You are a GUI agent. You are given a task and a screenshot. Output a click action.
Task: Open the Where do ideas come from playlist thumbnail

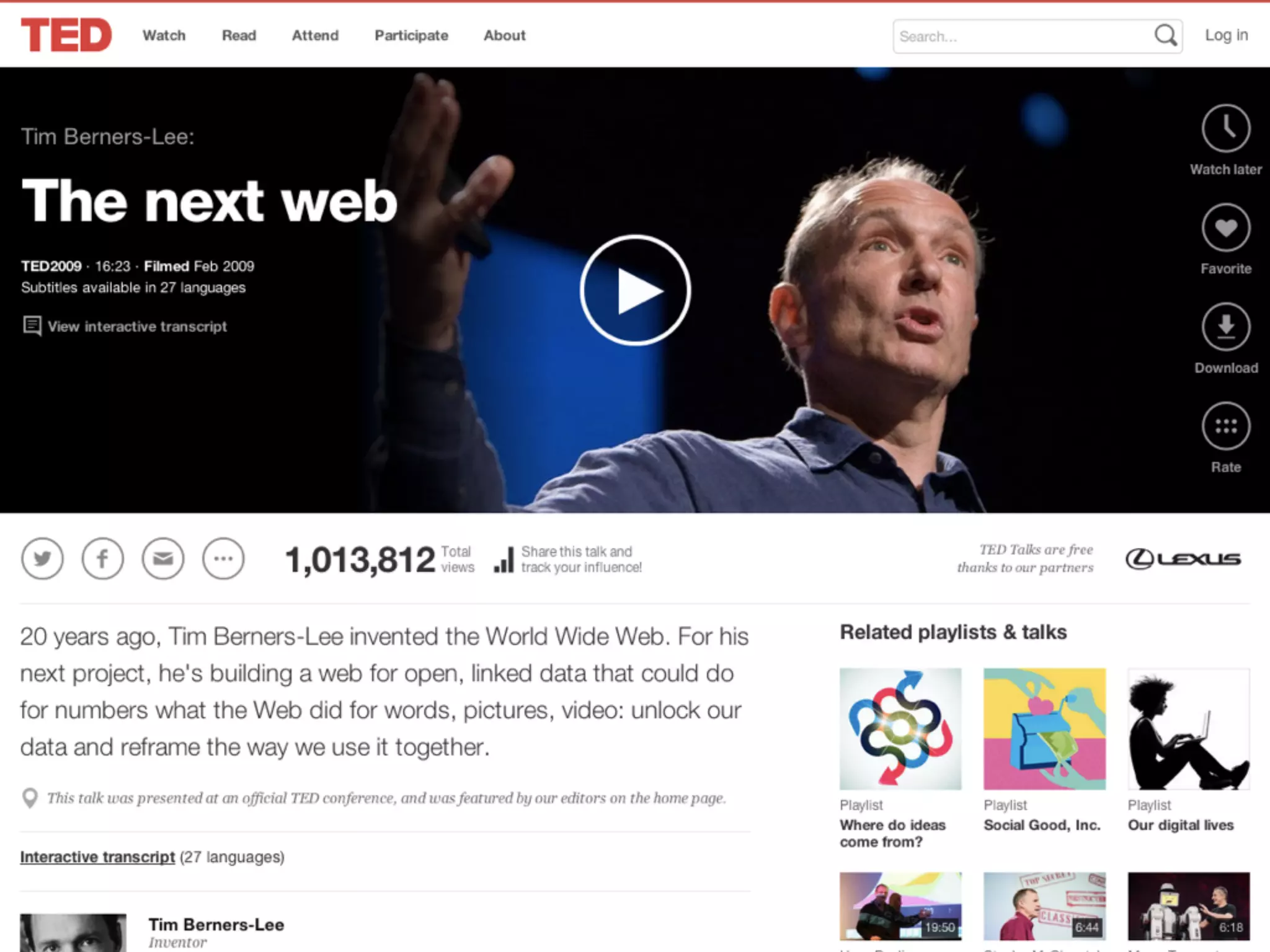click(900, 729)
